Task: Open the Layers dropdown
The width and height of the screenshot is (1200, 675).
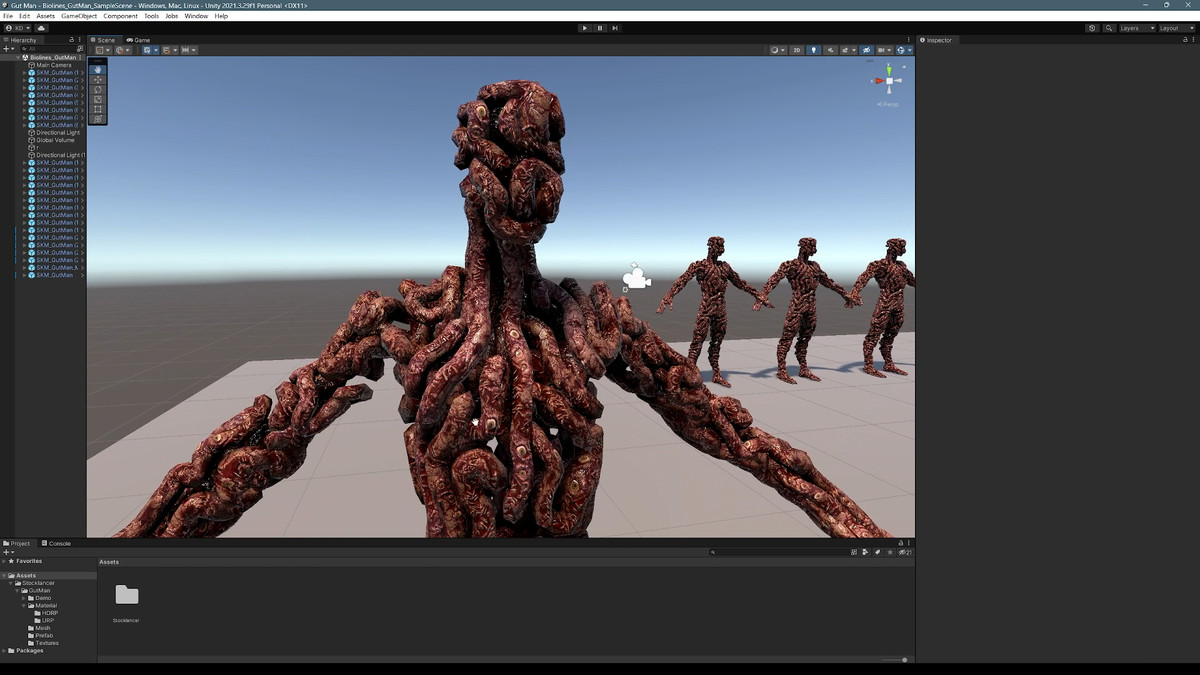Action: [x=1137, y=28]
